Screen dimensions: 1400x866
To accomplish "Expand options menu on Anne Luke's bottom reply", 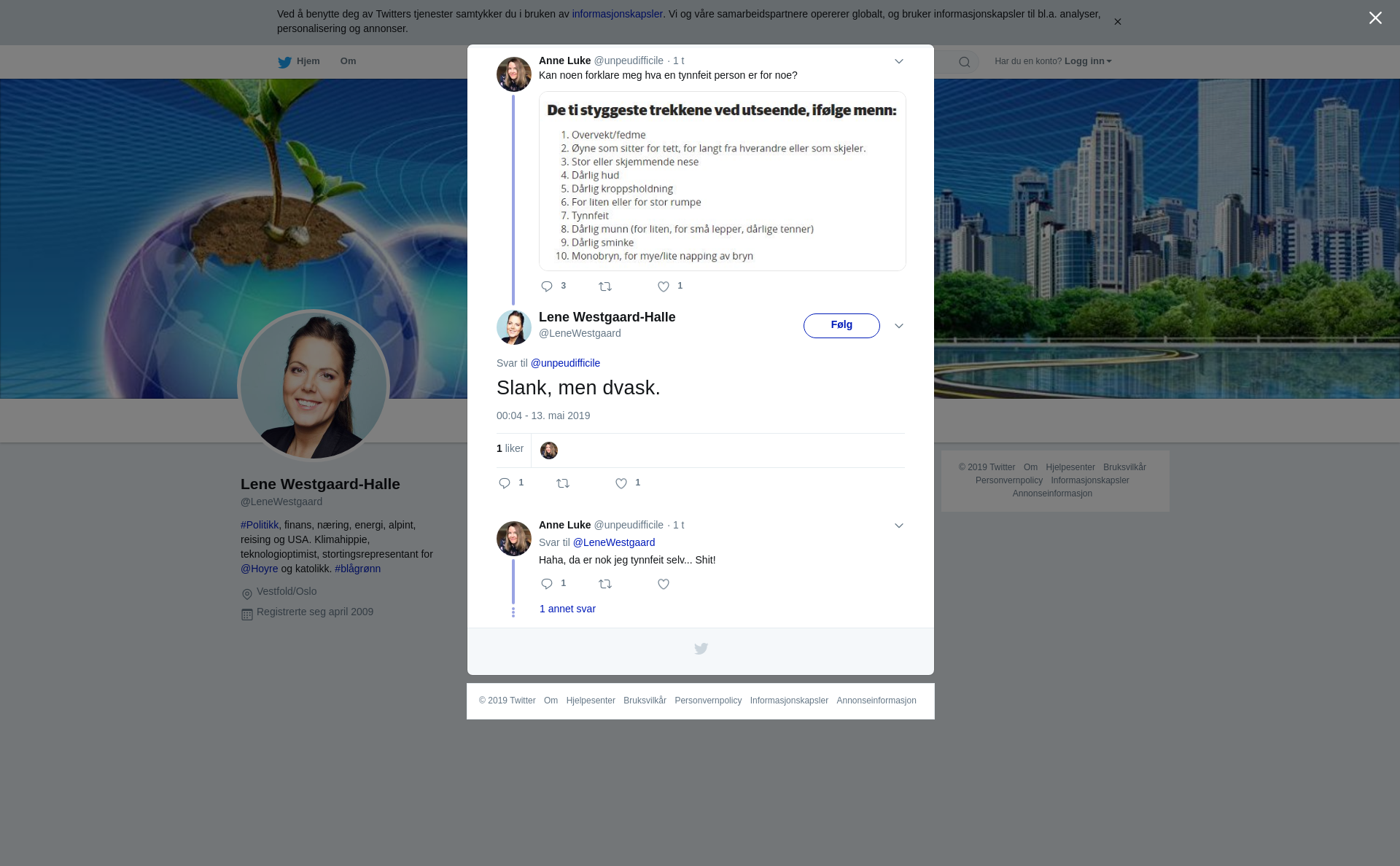I will pyautogui.click(x=899, y=526).
